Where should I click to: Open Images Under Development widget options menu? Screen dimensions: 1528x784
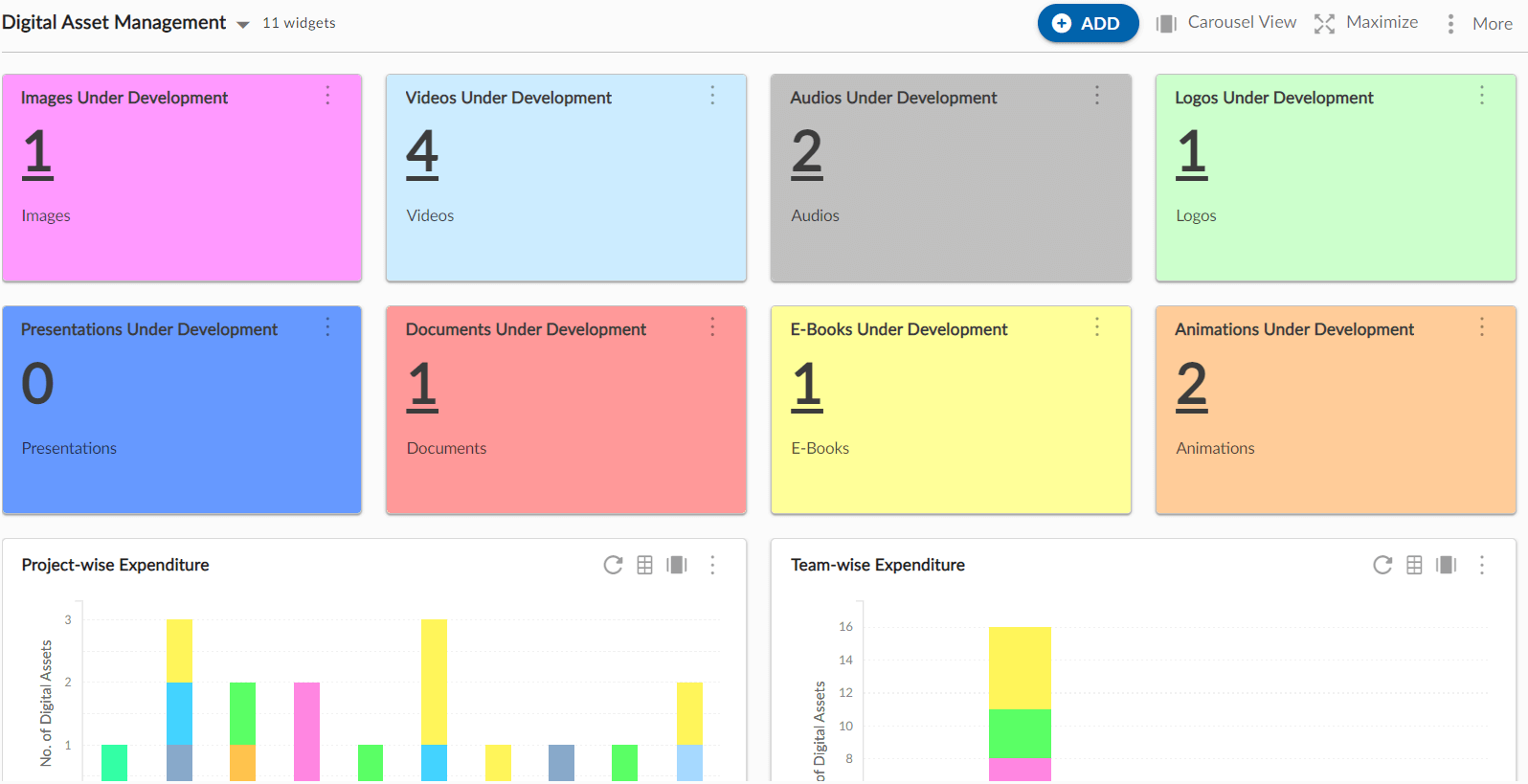[x=327, y=96]
